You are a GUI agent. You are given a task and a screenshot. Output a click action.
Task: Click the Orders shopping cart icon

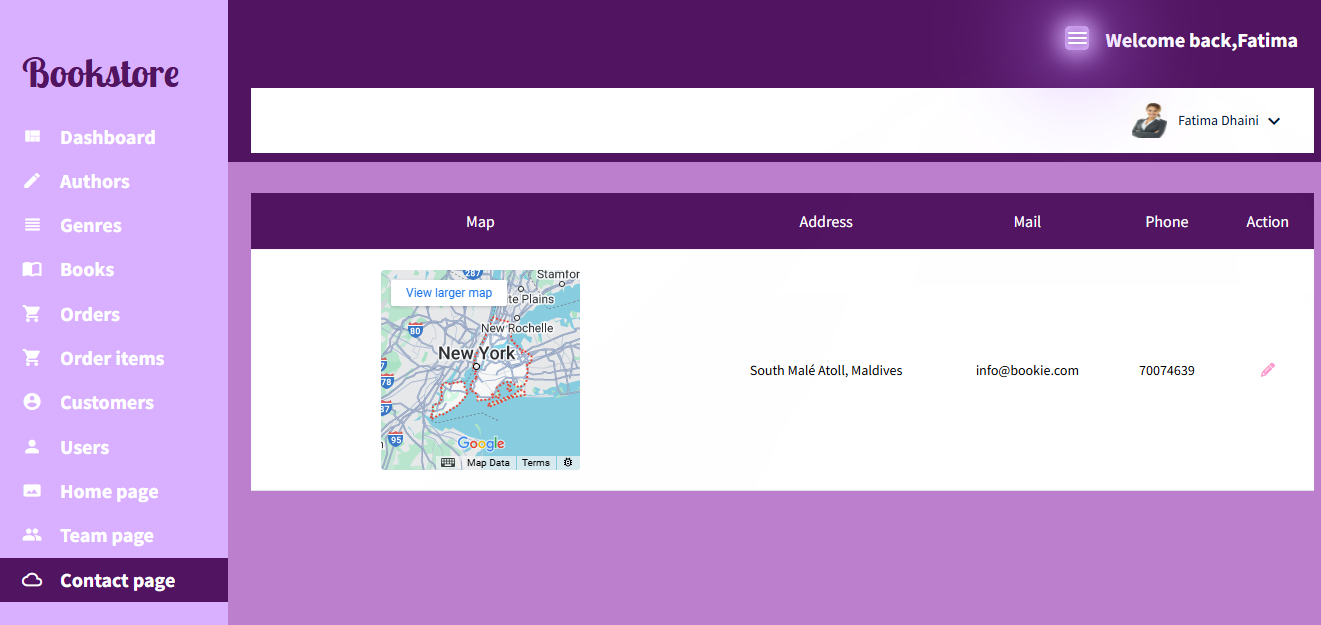32,314
